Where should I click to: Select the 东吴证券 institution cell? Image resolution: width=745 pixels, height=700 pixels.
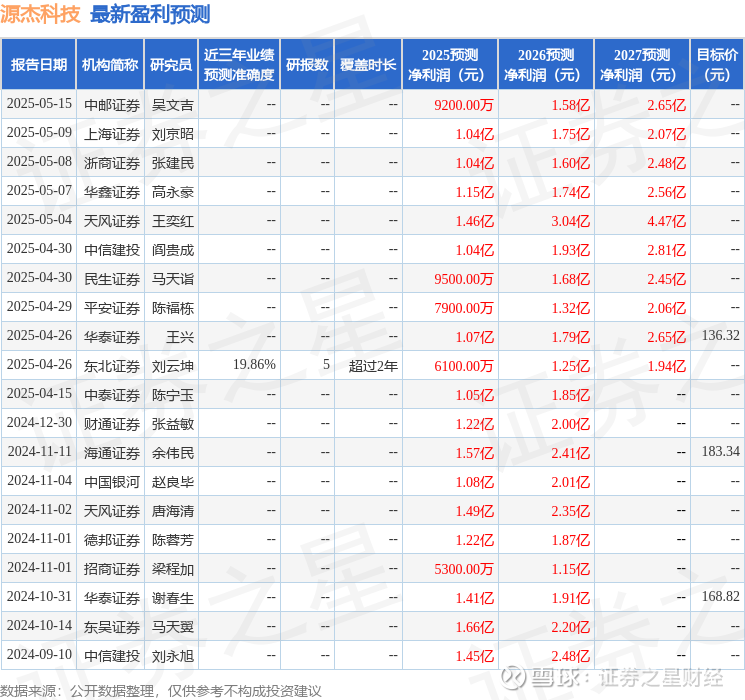coord(112,627)
